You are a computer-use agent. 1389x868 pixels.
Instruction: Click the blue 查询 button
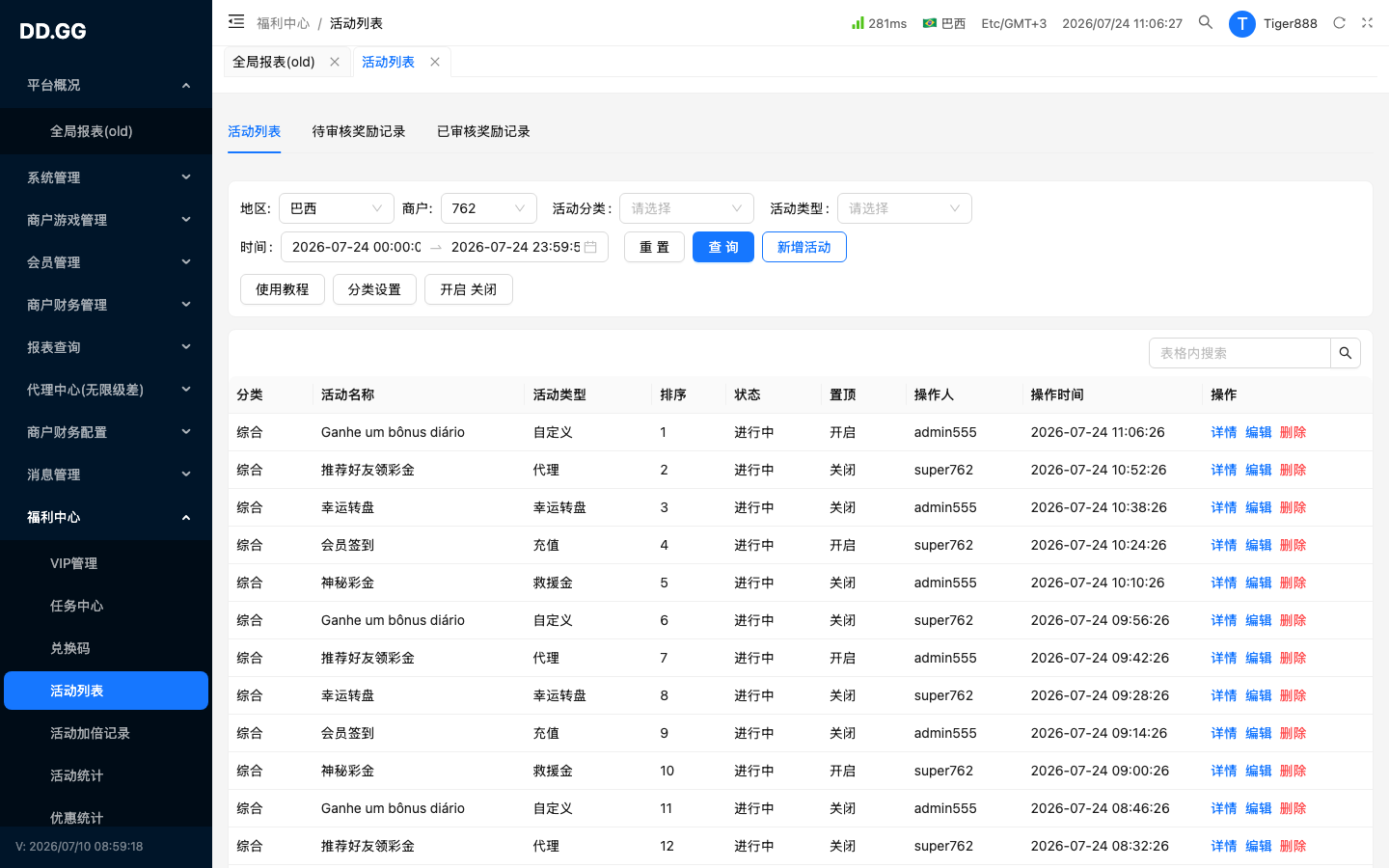723,247
